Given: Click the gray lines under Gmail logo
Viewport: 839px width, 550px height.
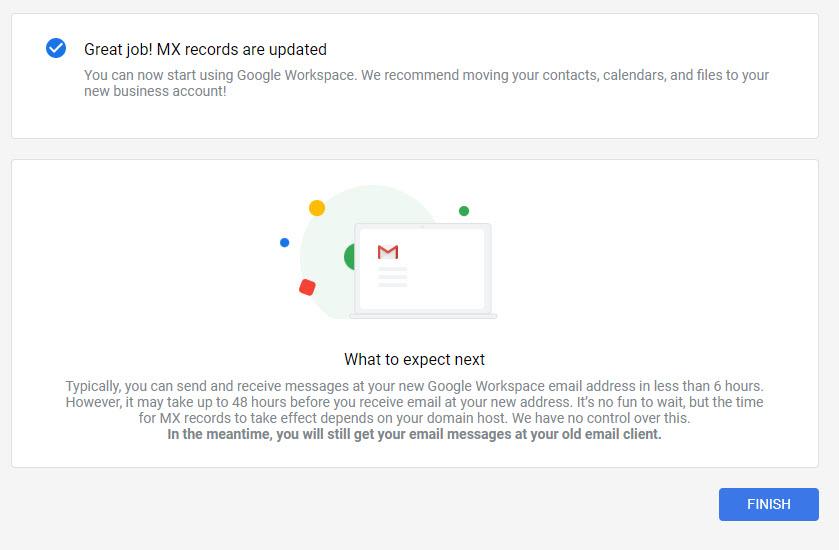Looking at the screenshot, I should coord(392,277).
